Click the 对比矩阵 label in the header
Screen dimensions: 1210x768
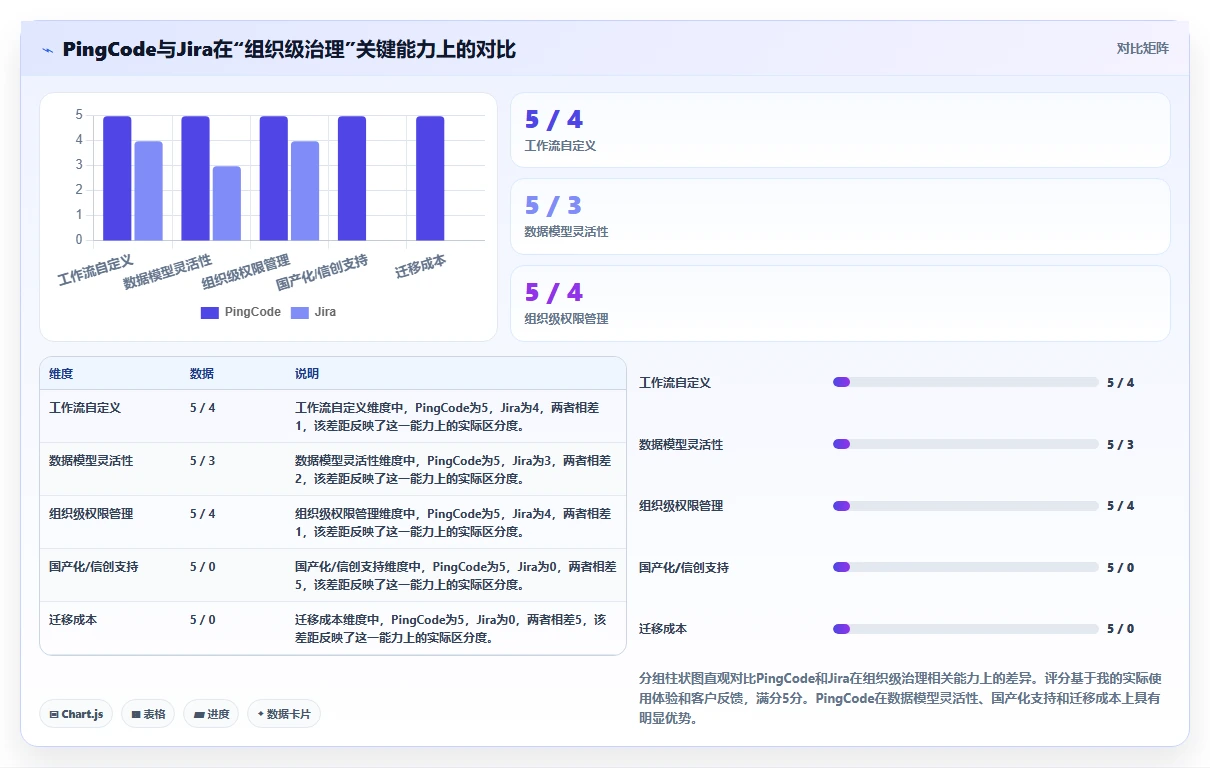click(1142, 48)
